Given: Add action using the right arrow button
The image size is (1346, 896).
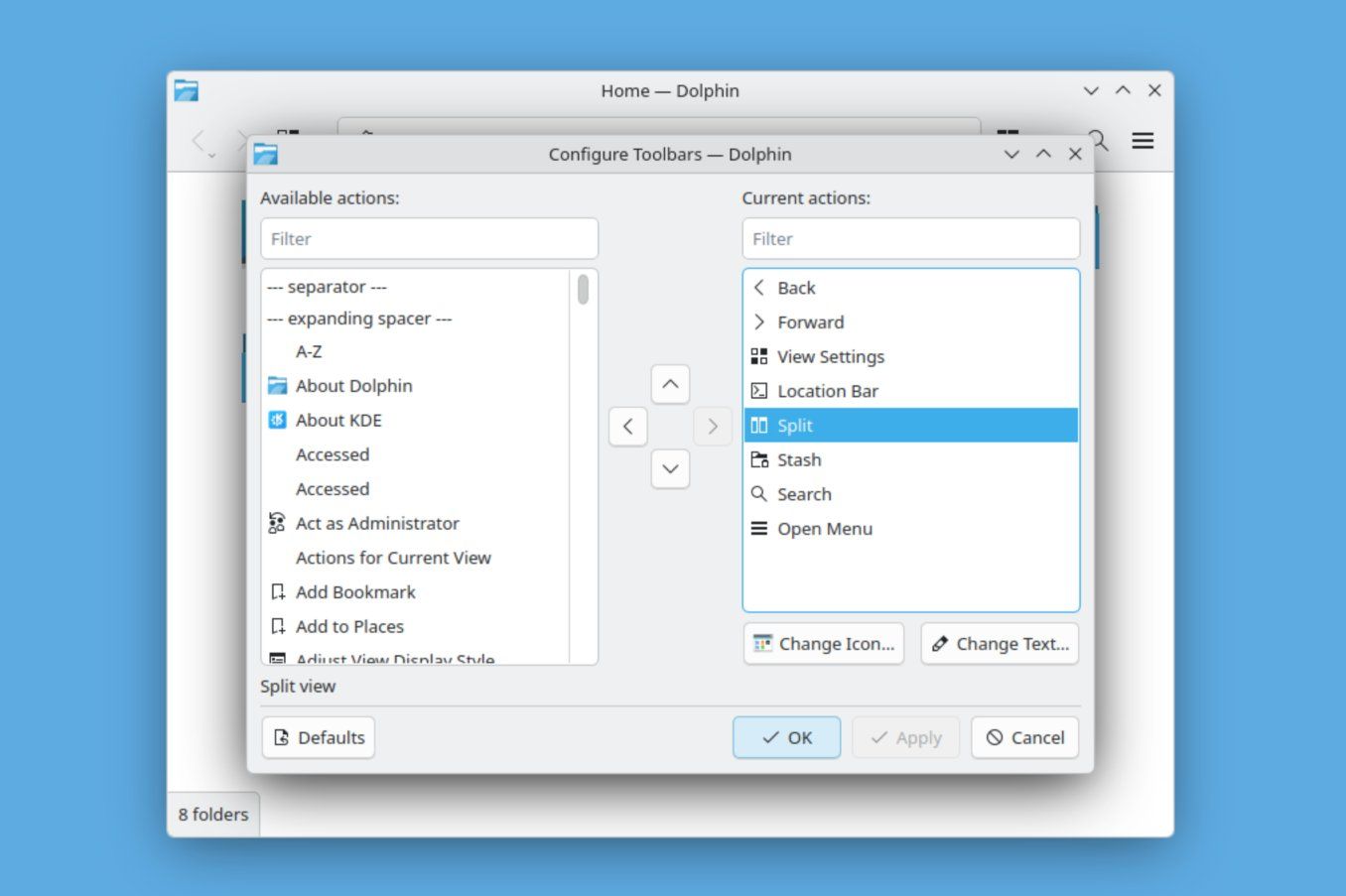Looking at the screenshot, I should (x=712, y=427).
